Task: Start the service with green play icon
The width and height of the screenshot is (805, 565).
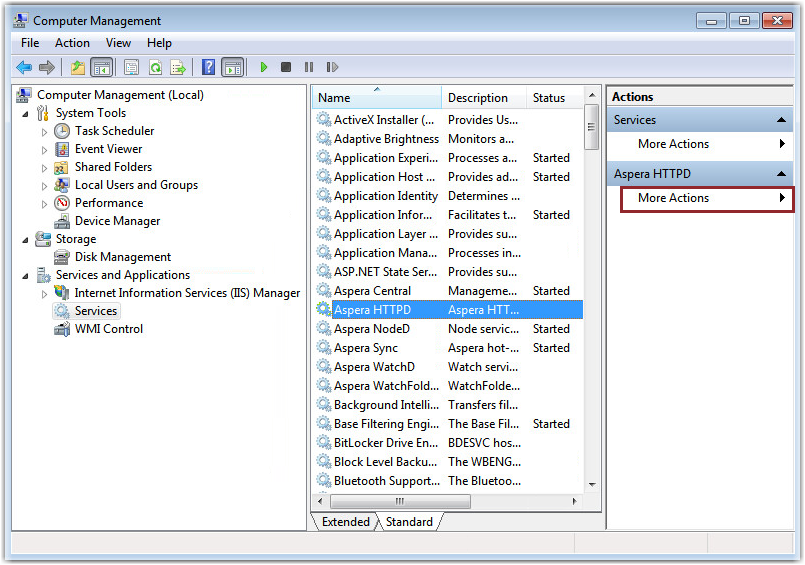Action: 264,67
